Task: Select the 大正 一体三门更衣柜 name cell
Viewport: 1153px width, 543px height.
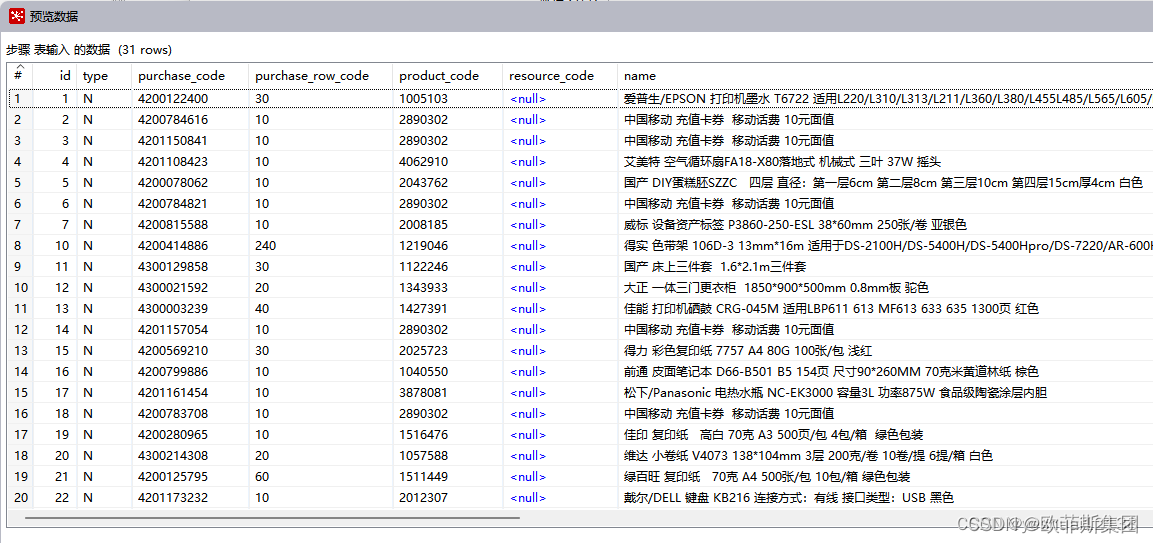Action: 885,288
